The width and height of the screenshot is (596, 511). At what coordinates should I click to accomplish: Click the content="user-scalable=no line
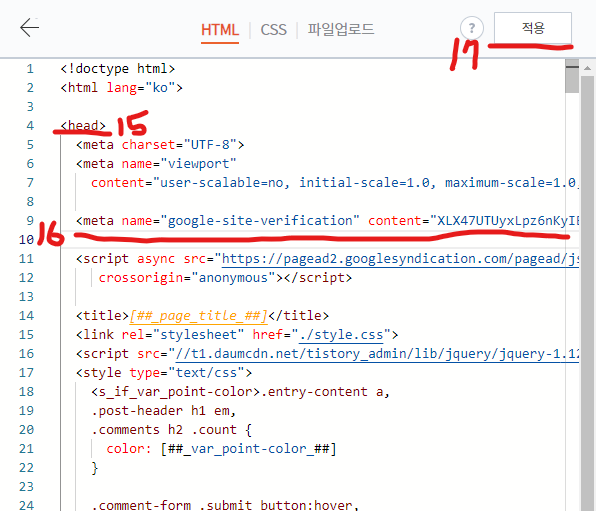[x=335, y=183]
